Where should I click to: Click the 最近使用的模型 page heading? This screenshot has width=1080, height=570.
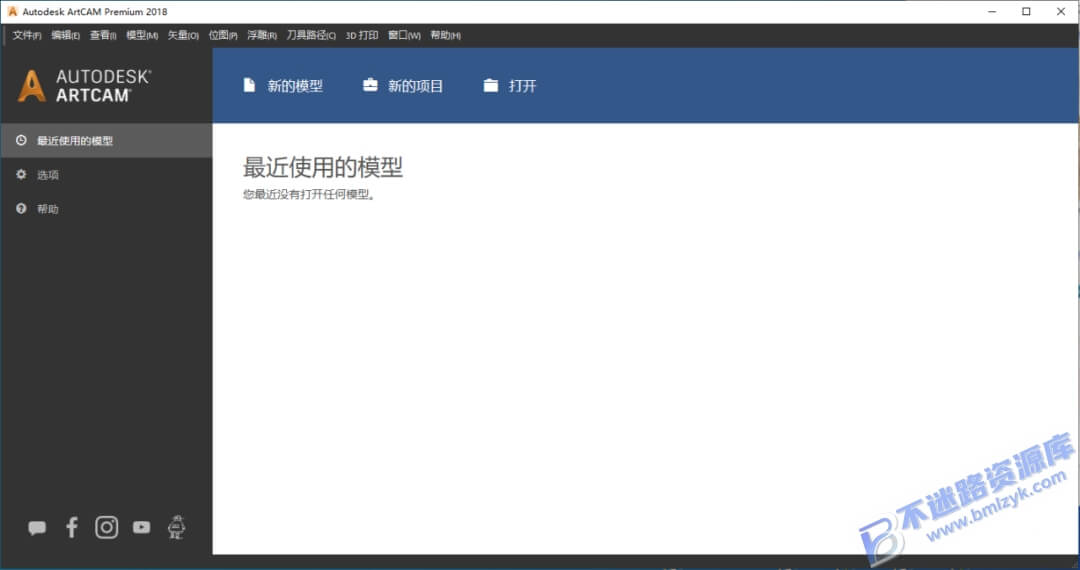tap(323, 167)
